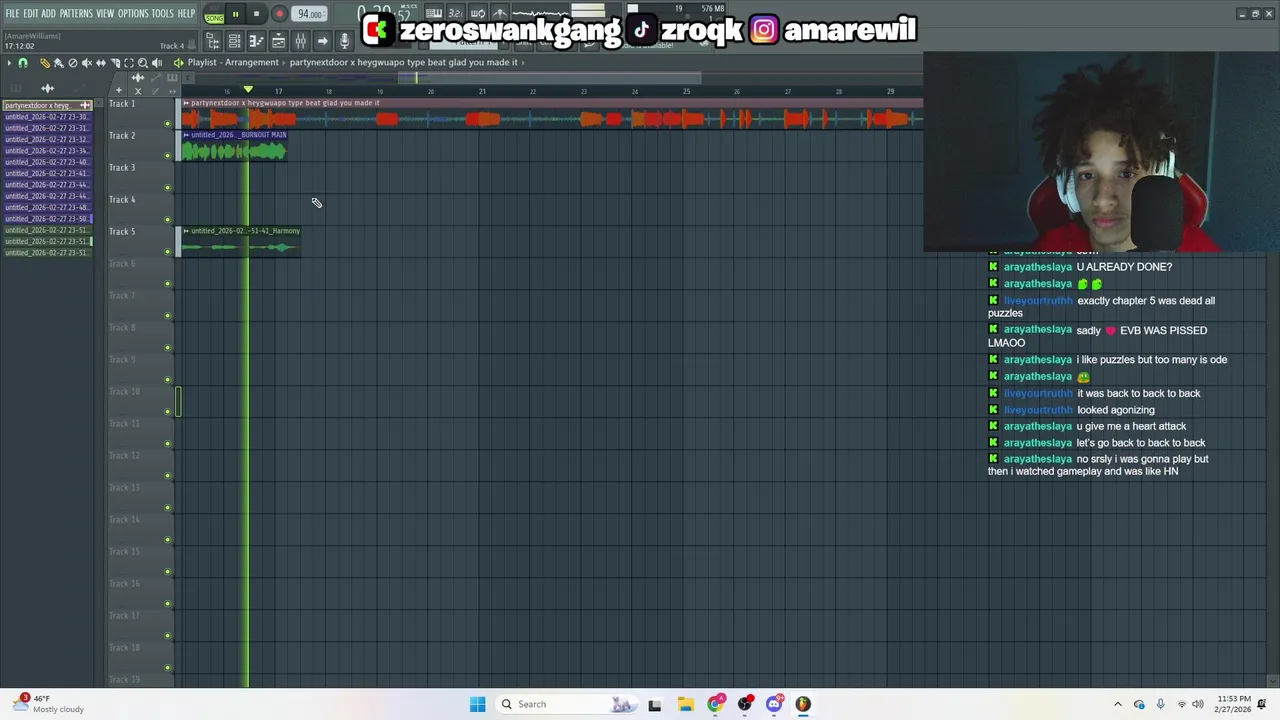Click the Playlist - Arrangement breadcrumb
Viewport: 1280px width, 720px height.
[x=233, y=62]
